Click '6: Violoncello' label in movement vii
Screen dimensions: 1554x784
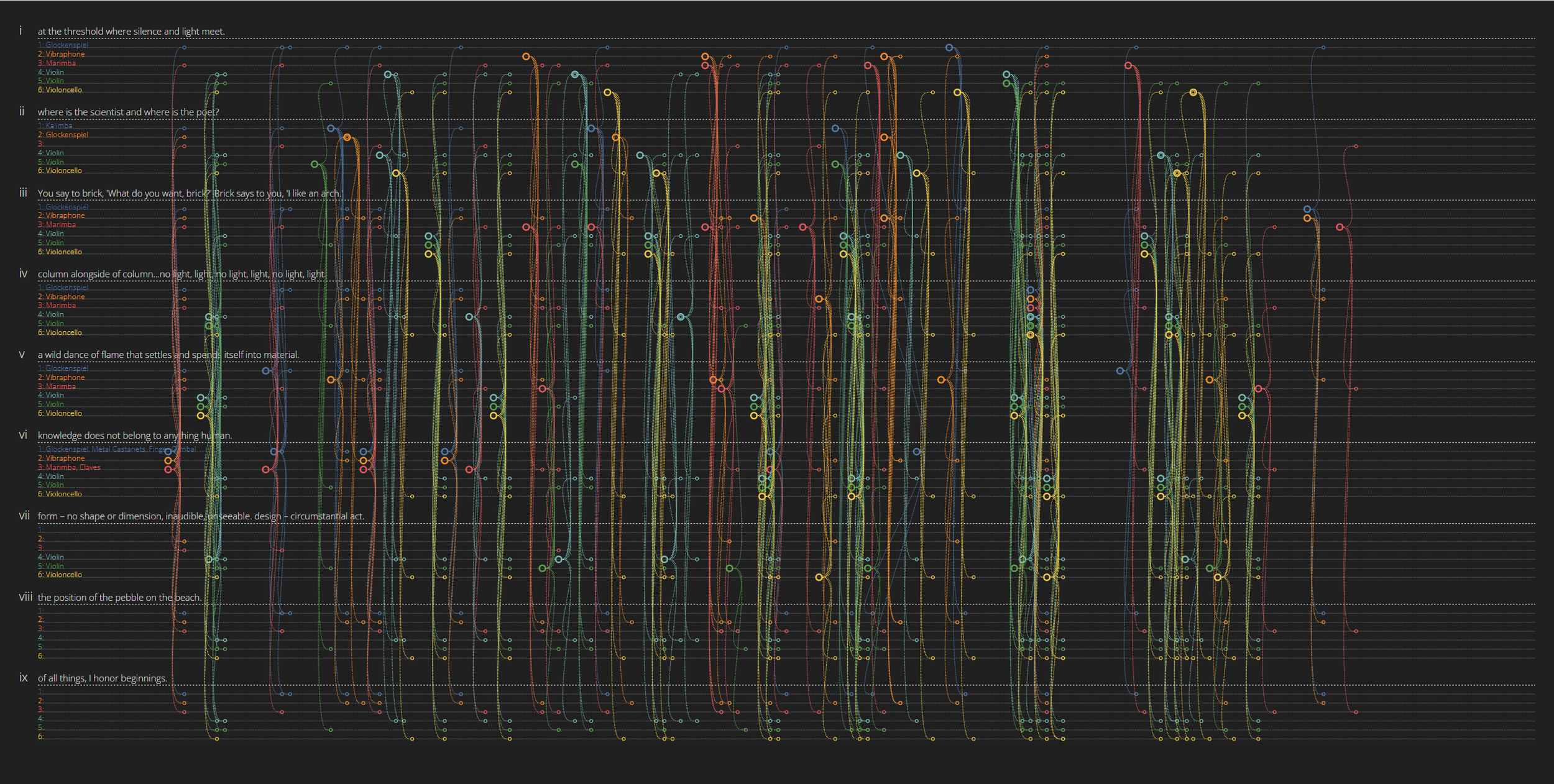coord(60,575)
